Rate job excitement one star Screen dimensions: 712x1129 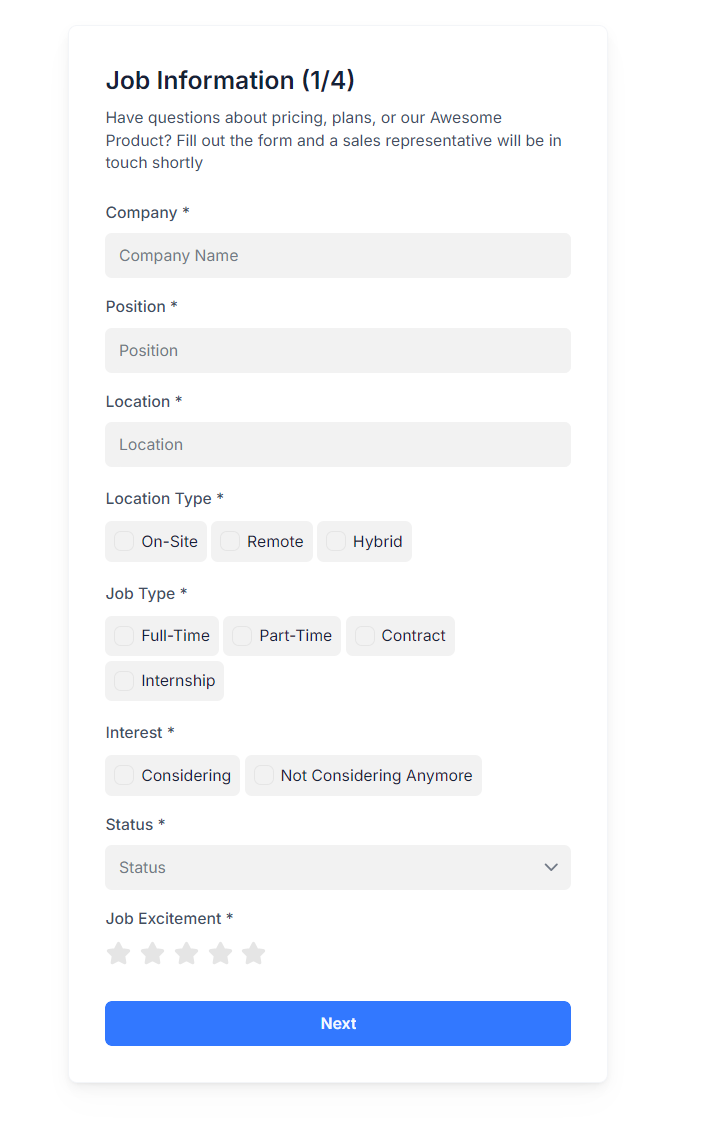[x=118, y=953]
